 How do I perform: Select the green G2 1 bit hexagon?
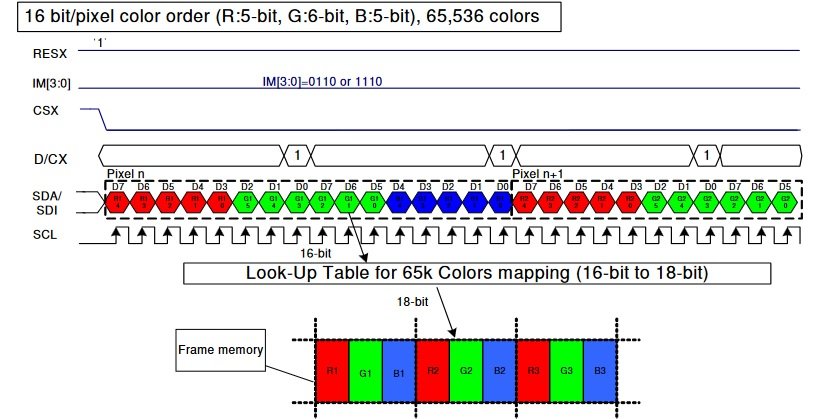click(x=759, y=202)
